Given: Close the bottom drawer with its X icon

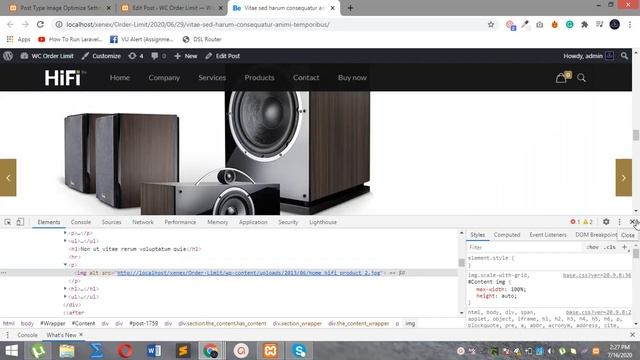Looking at the screenshot, I should click(632, 335).
